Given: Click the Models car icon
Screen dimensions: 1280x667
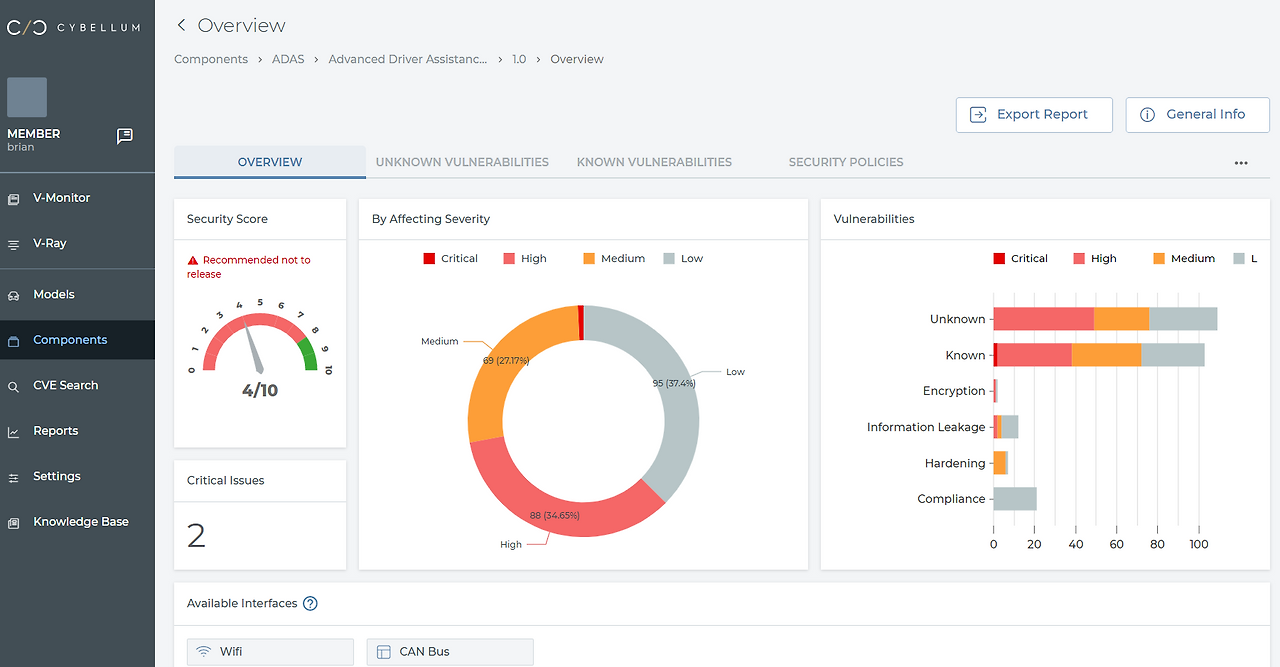Looking at the screenshot, I should tap(13, 296).
